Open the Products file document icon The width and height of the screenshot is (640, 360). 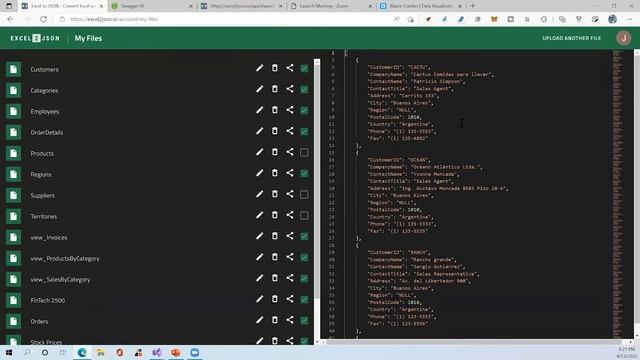pyautogui.click(x=13, y=153)
